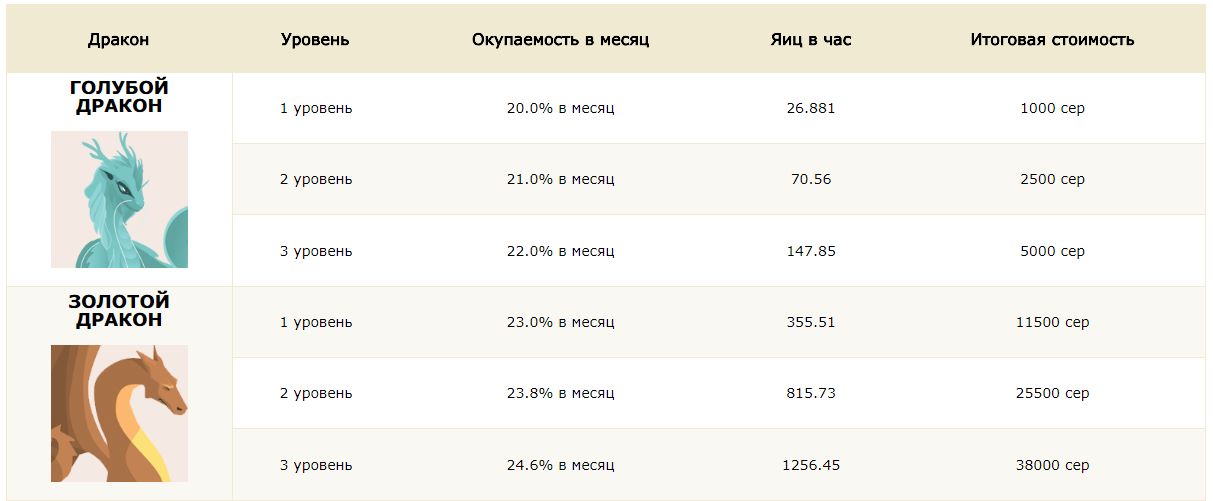Click the 815.73 eggs per hour value

pyautogui.click(x=811, y=394)
